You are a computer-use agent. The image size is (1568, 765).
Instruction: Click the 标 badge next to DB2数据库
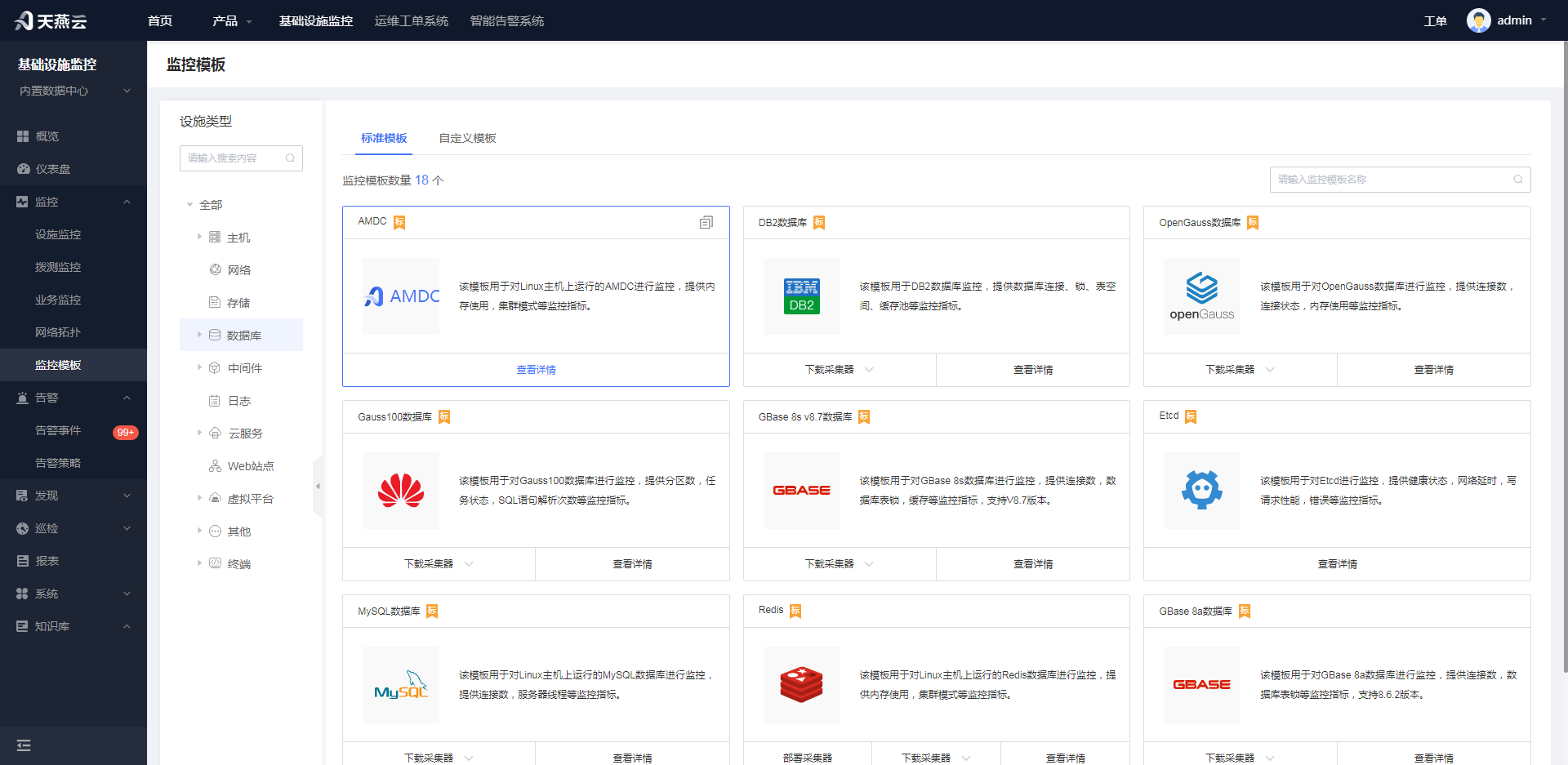[x=819, y=223]
